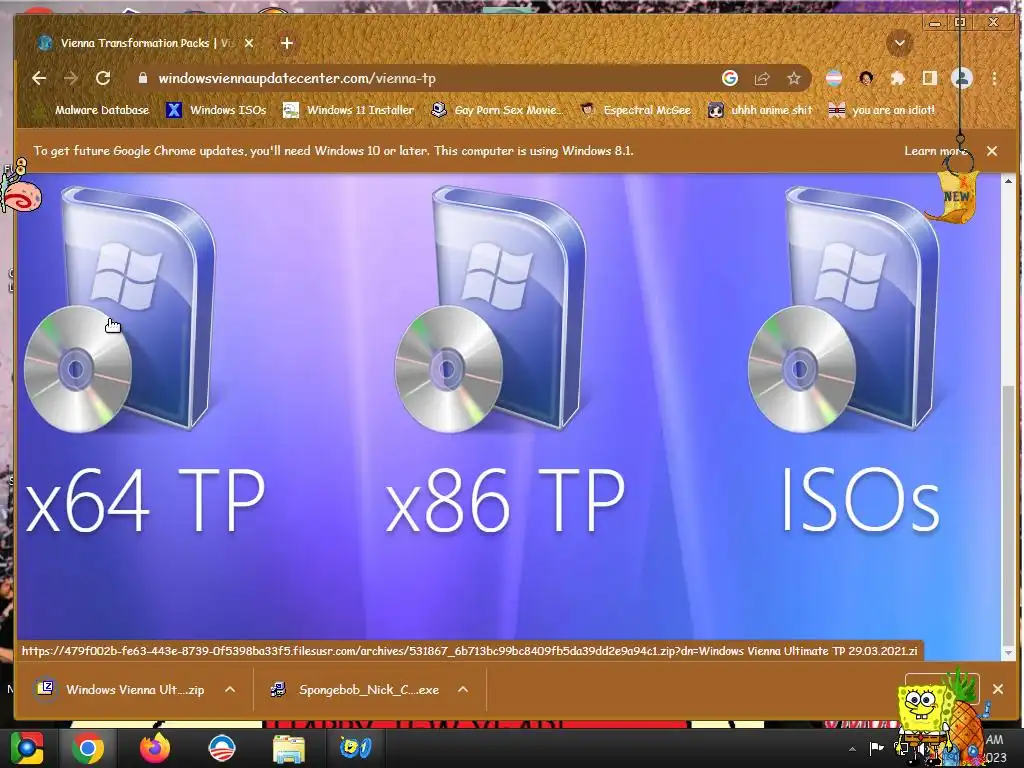Bookmark this page with star
1024x768 pixels.
793,78
